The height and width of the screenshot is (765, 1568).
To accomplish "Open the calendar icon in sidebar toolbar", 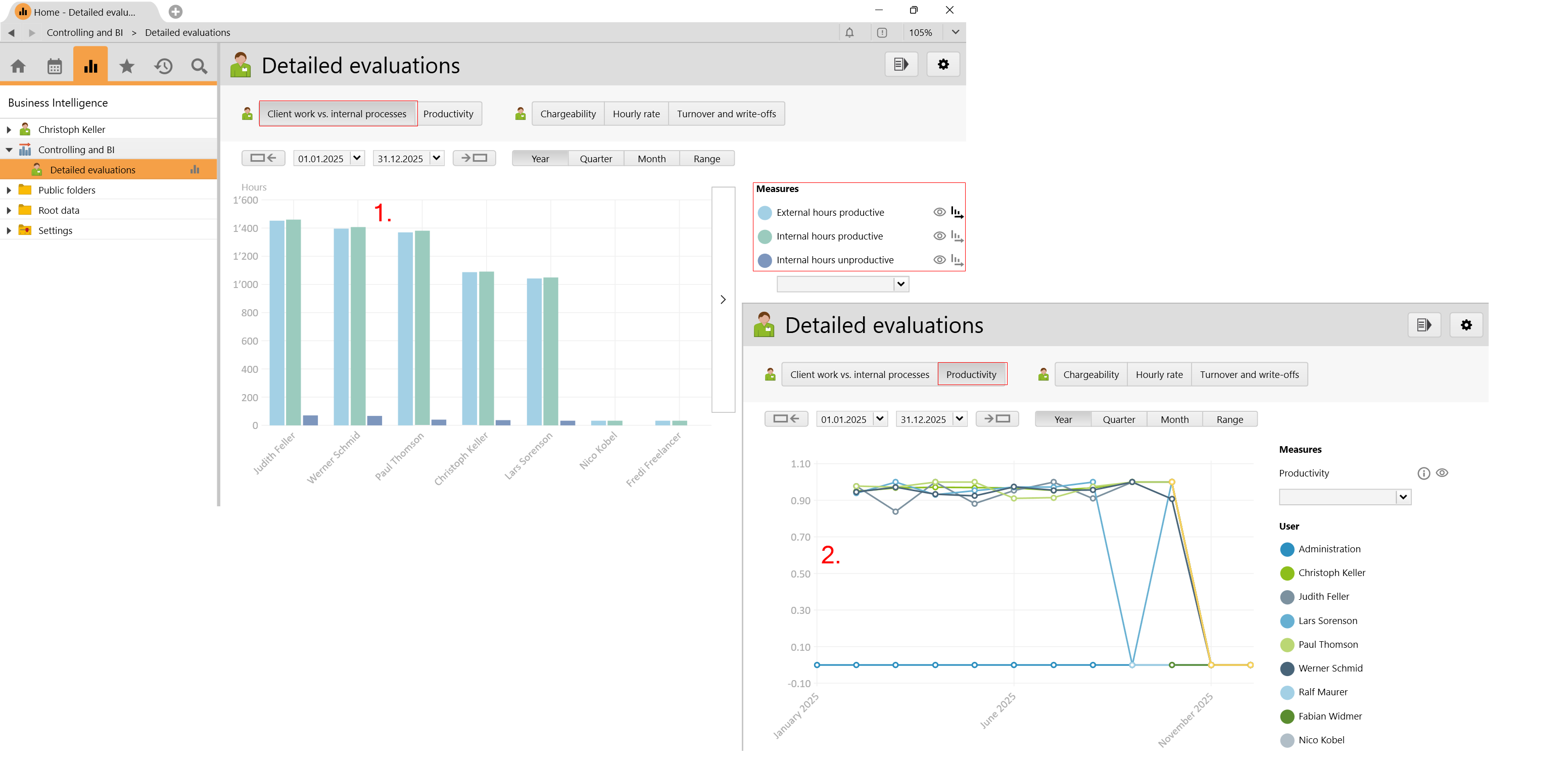I will click(55, 66).
